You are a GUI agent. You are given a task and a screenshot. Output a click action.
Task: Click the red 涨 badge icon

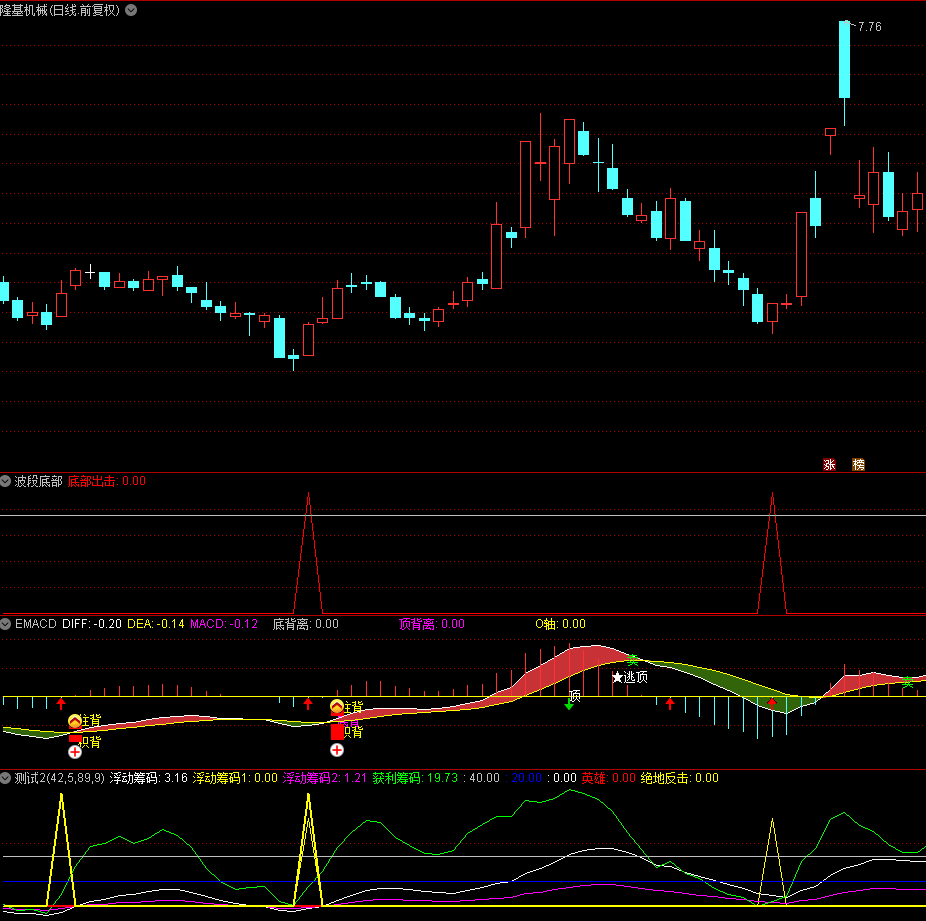pyautogui.click(x=829, y=465)
